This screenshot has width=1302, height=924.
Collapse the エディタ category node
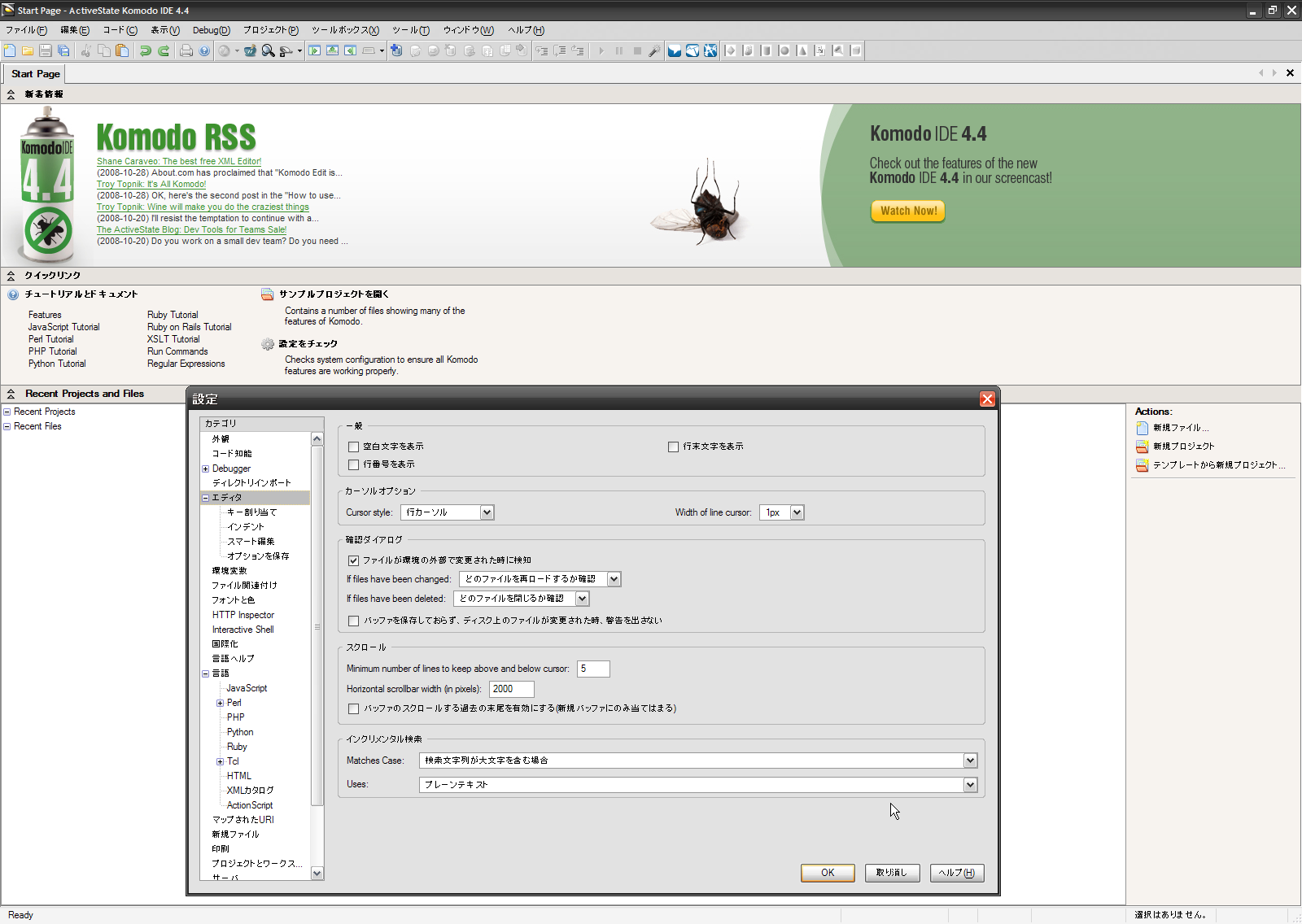tap(206, 498)
